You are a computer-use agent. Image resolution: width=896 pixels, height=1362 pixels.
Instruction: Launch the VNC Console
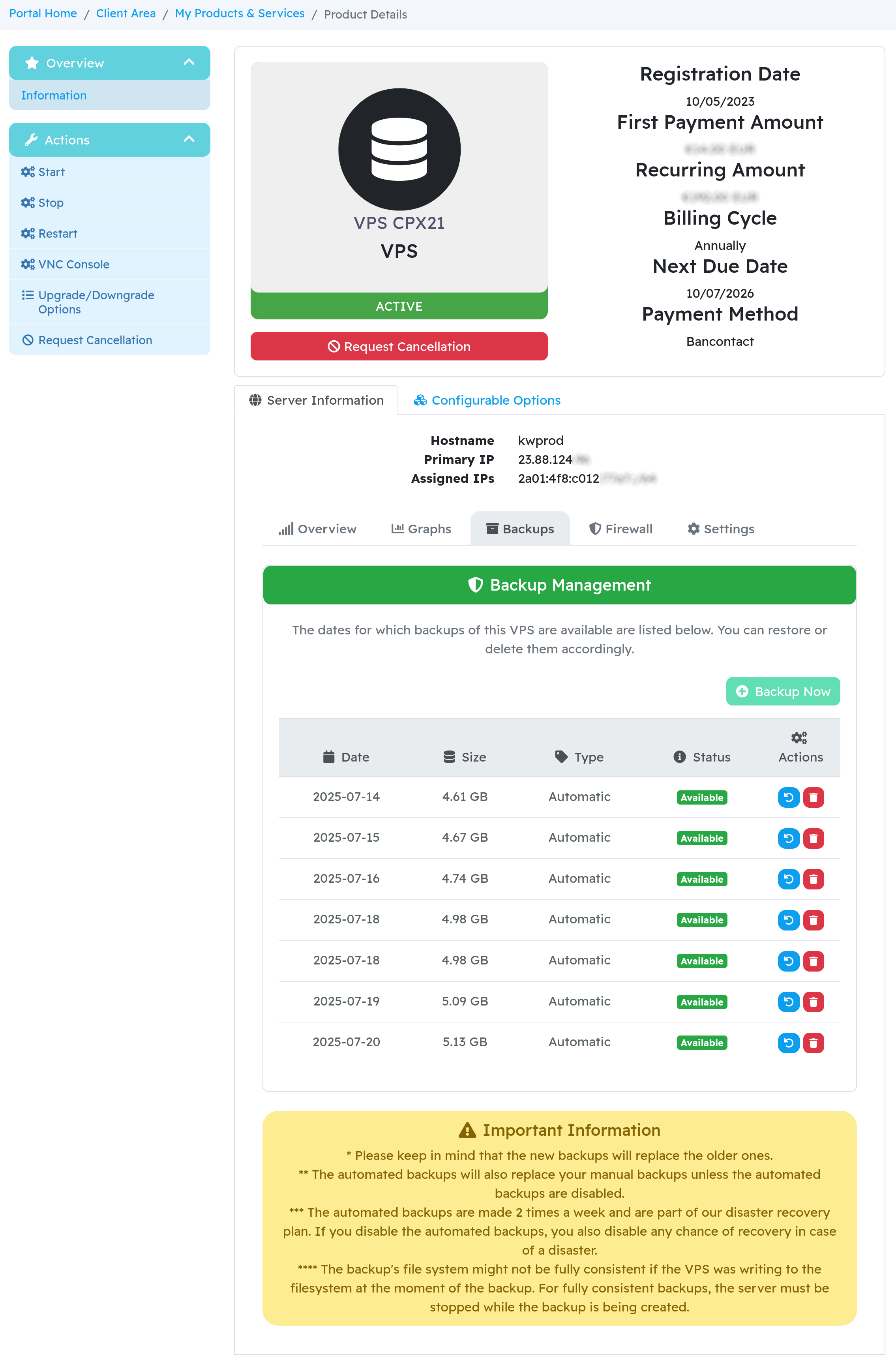coord(109,265)
